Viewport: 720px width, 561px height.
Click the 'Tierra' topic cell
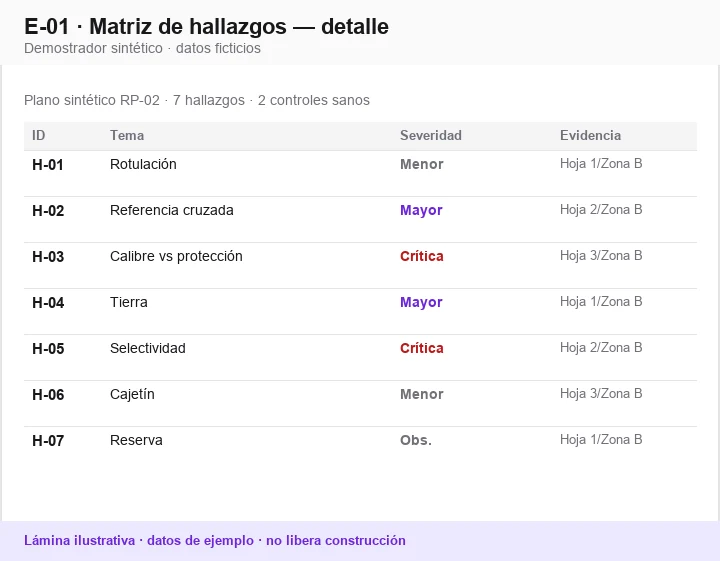129,302
